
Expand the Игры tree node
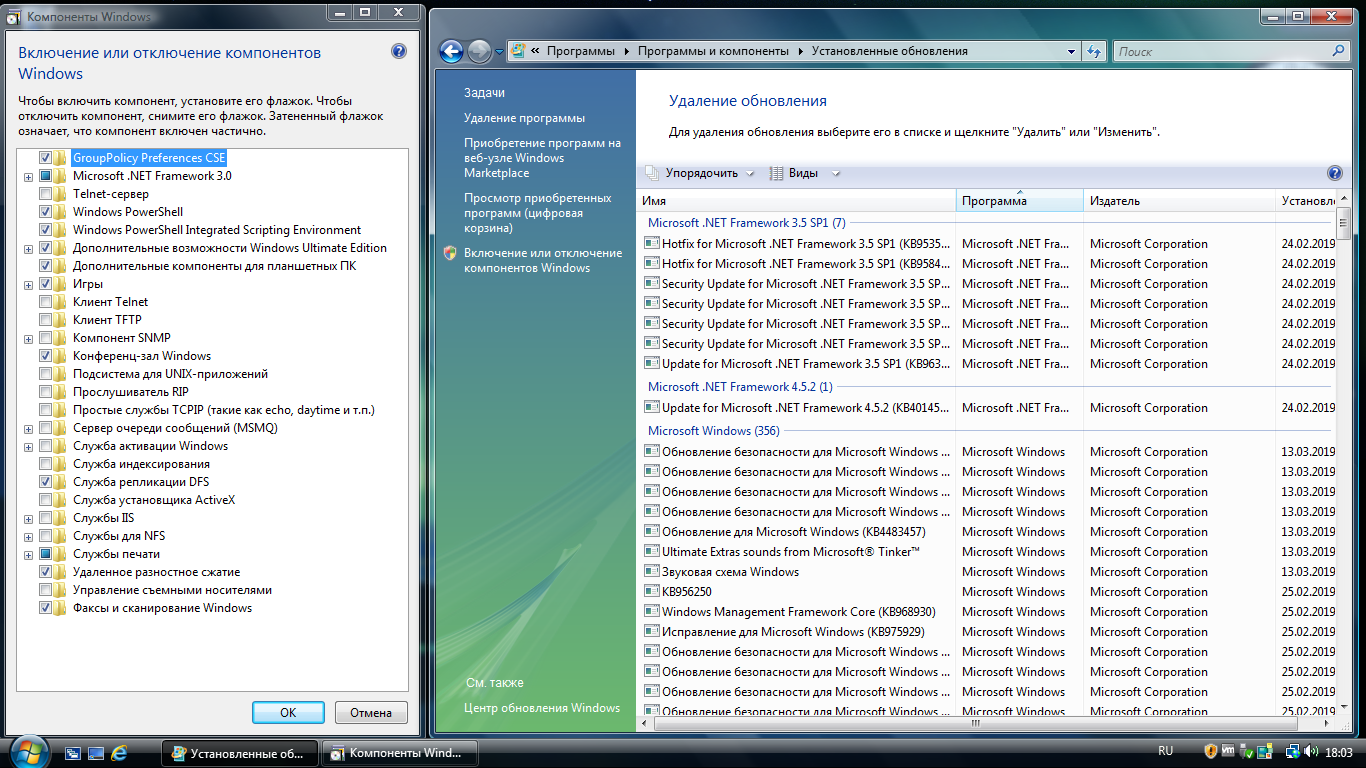point(29,284)
